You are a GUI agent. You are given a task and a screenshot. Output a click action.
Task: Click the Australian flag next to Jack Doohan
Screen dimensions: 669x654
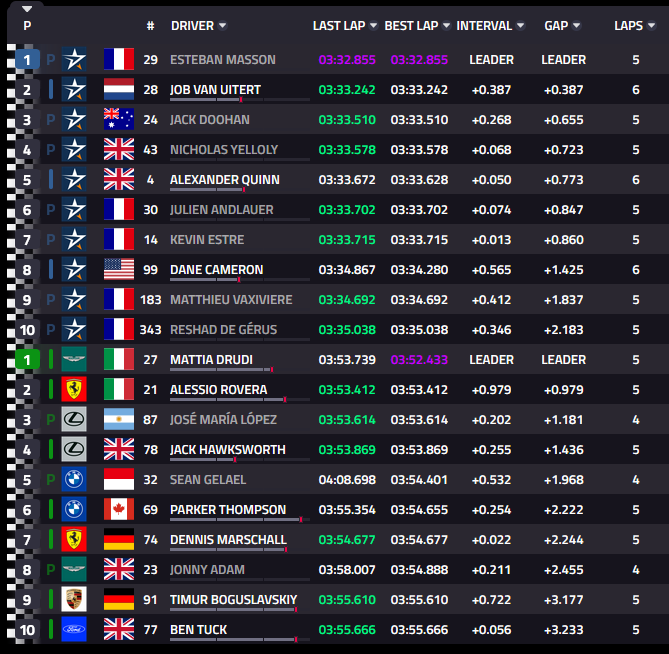pyautogui.click(x=119, y=119)
